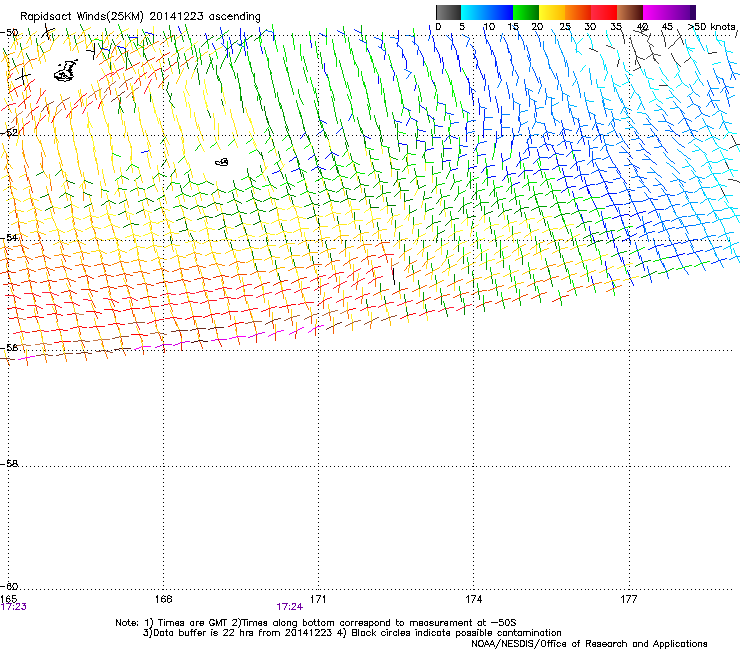
Task: Click the larger island outline near the upper-left corner of the map
Action: pos(66,71)
